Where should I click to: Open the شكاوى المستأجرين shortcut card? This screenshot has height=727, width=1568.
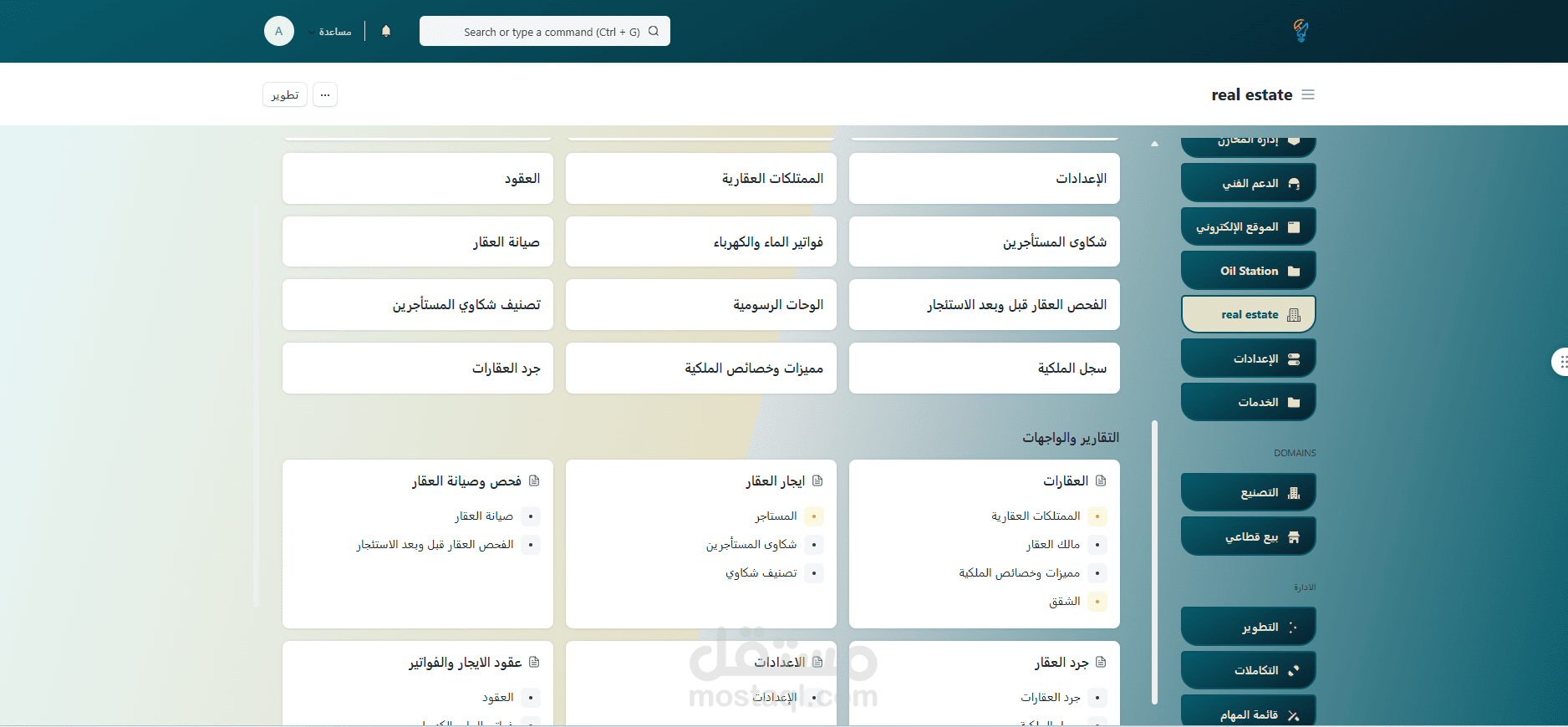coord(985,241)
